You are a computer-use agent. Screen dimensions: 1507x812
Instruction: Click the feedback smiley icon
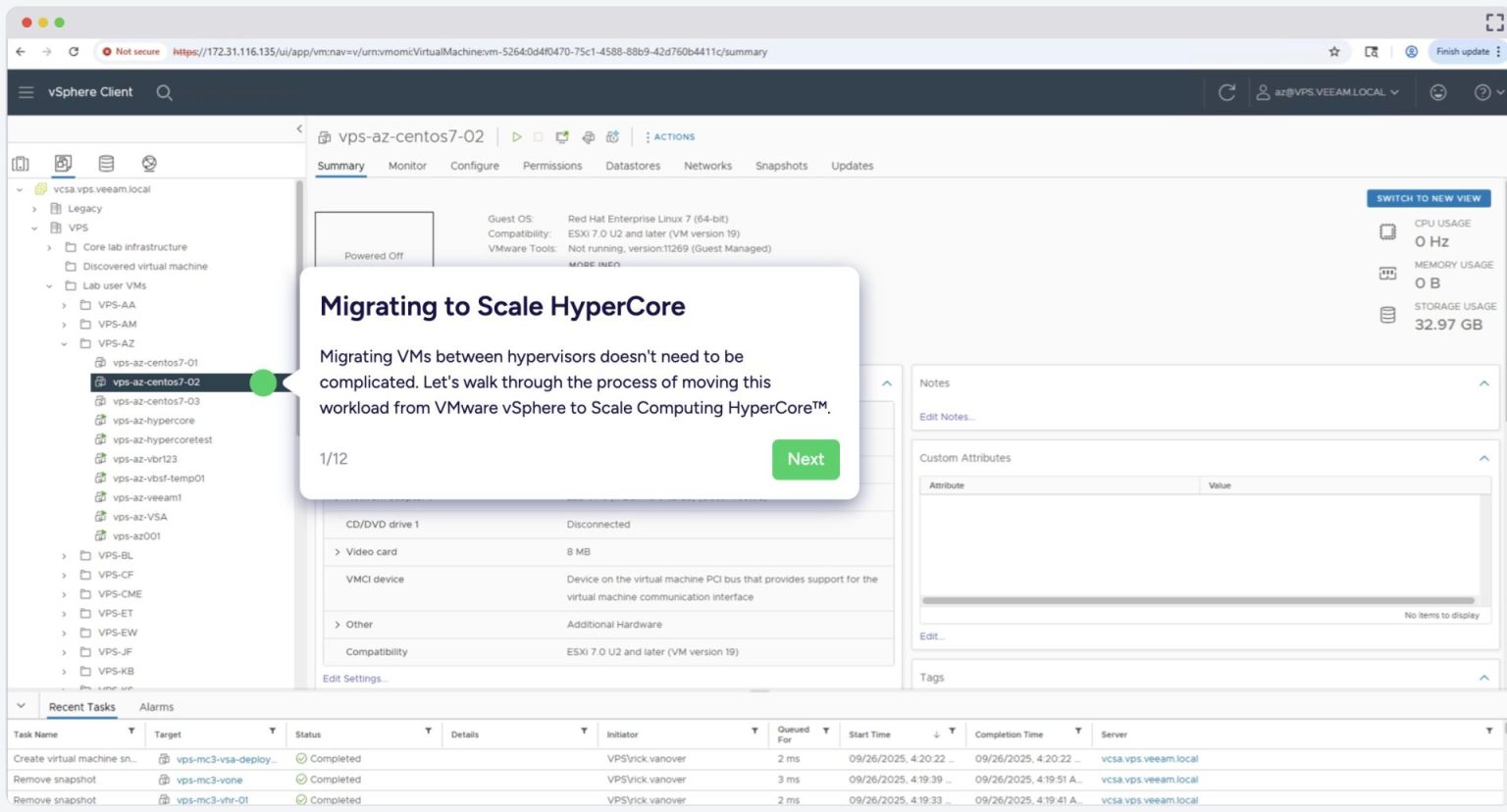1438,91
